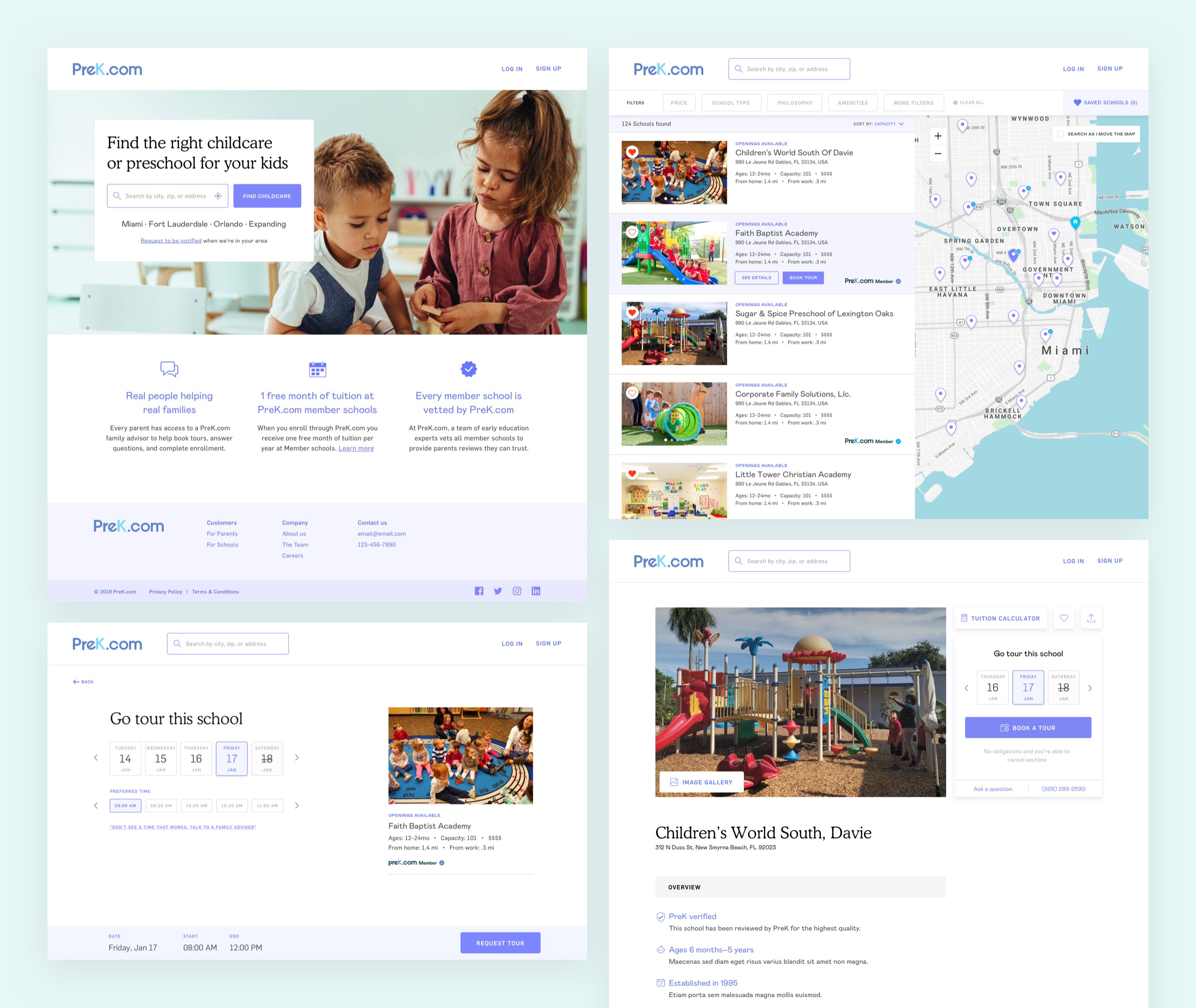Click the share icon beside Tuition Calculator
The height and width of the screenshot is (1008, 1196).
point(1091,618)
